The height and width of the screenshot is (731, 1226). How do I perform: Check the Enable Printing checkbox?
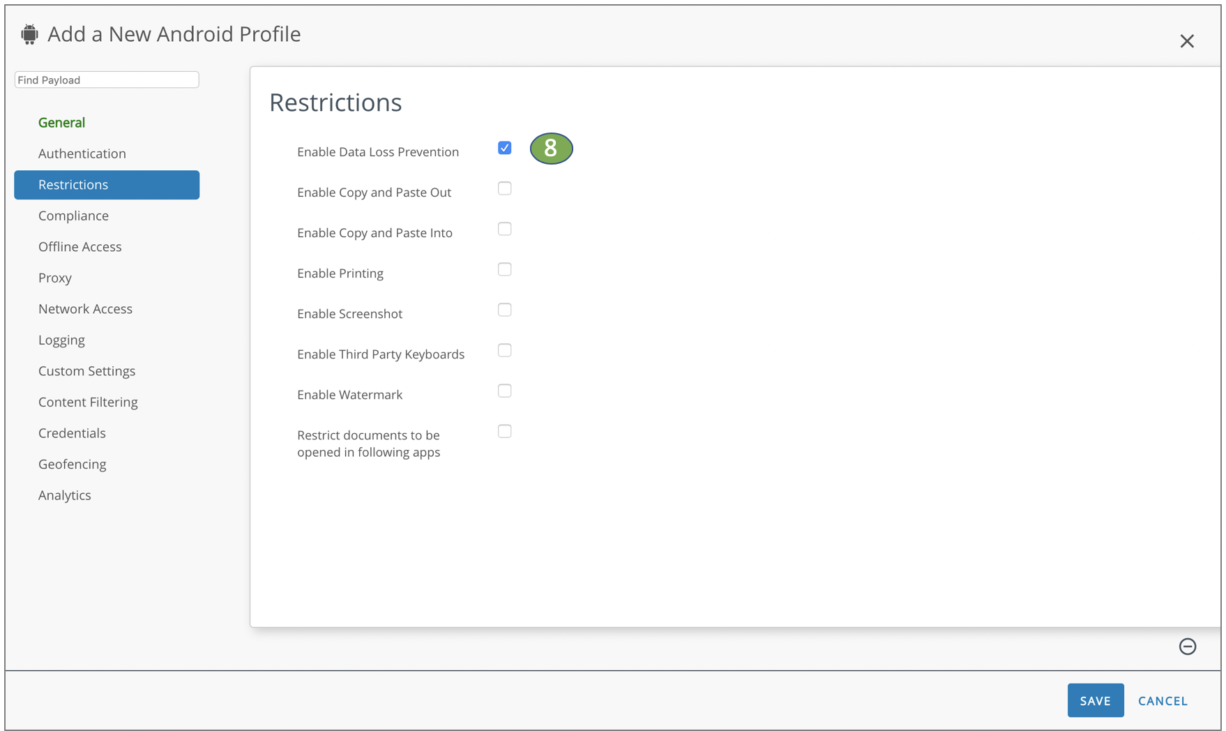(x=505, y=269)
